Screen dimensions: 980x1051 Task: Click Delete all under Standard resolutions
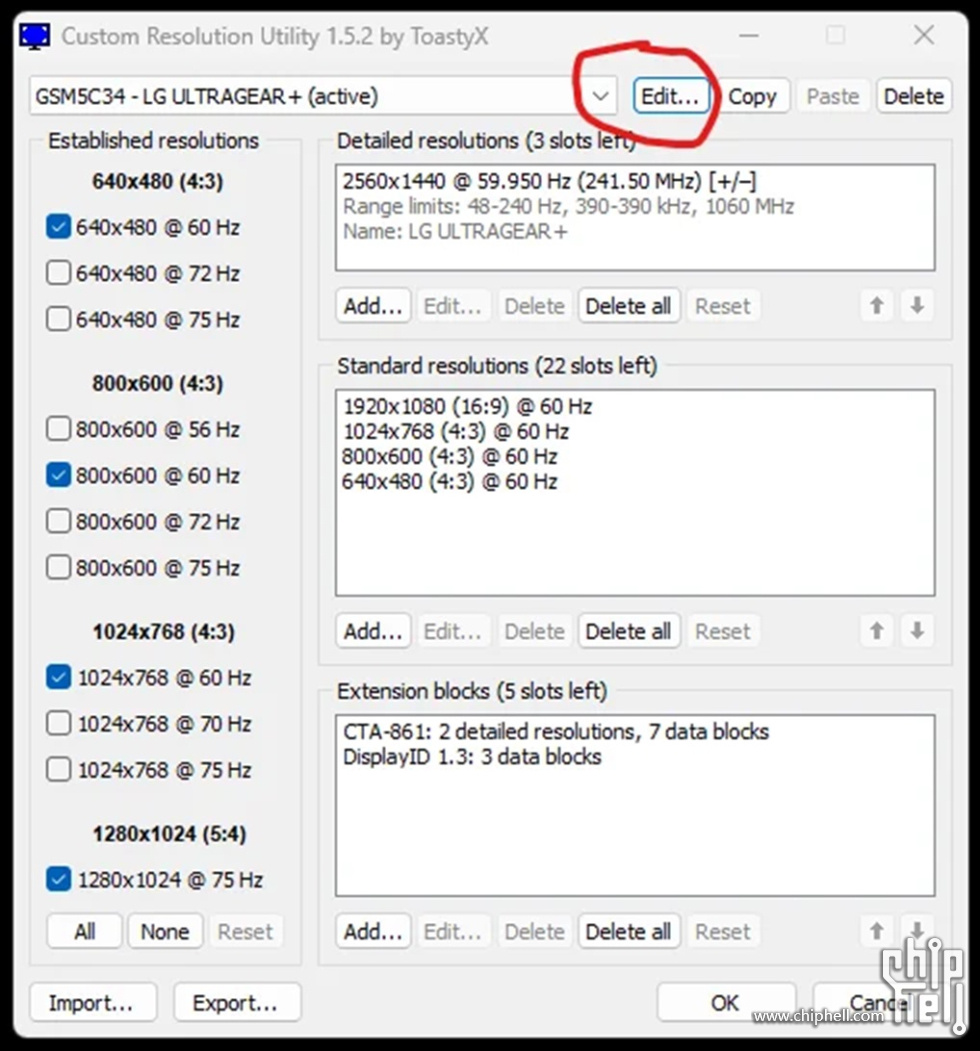click(x=628, y=631)
